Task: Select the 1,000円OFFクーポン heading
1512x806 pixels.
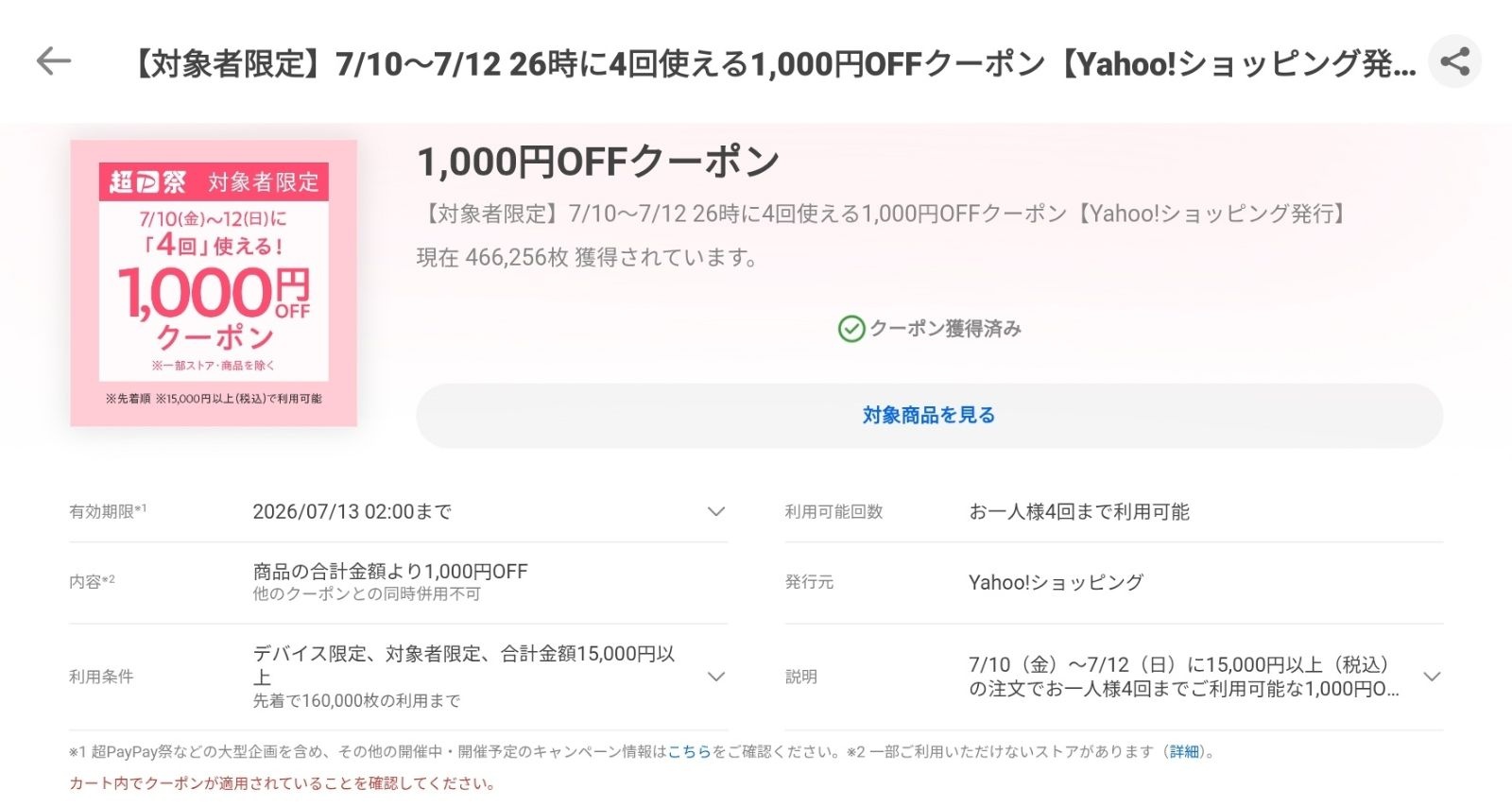Action: 598,162
